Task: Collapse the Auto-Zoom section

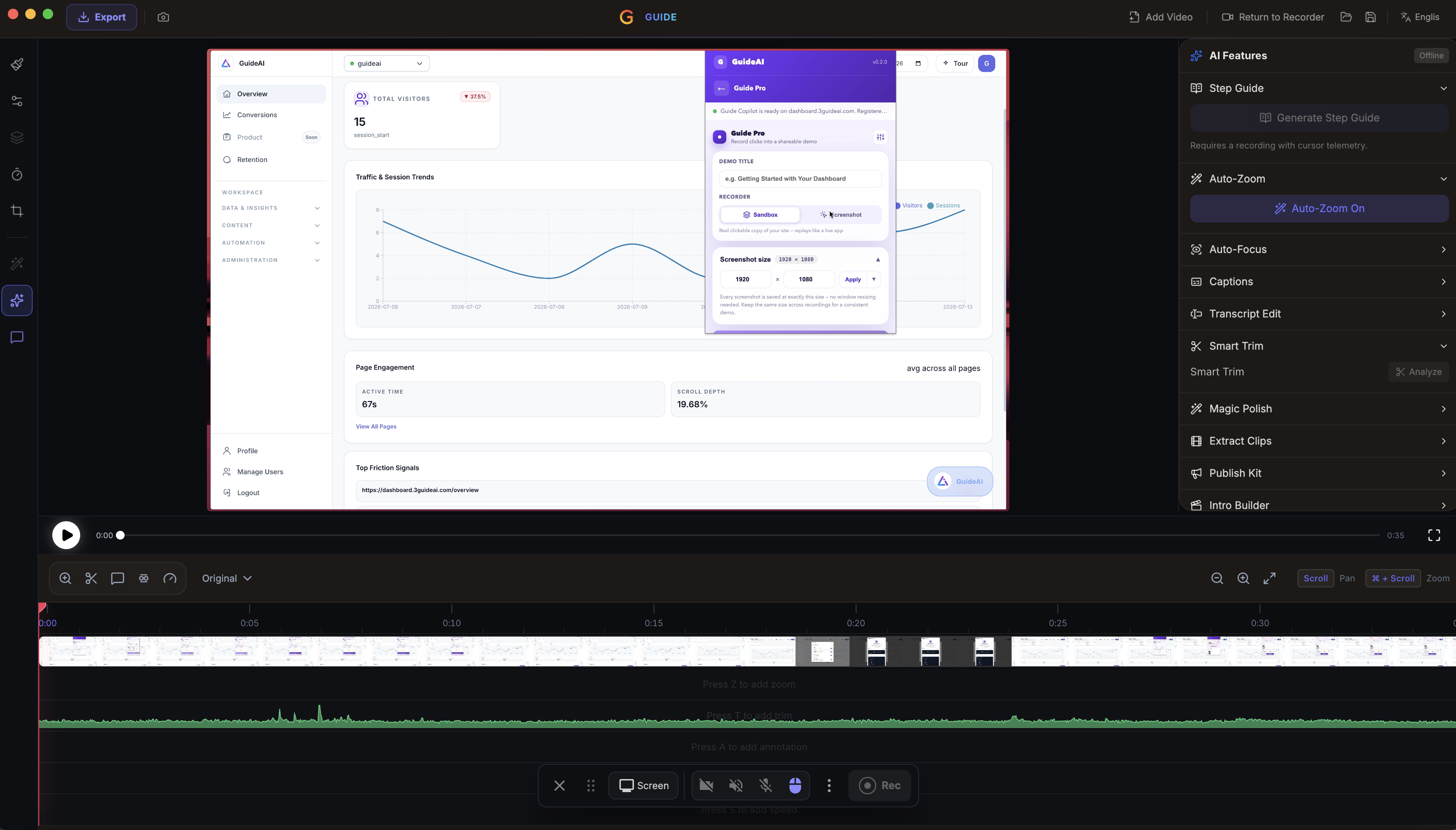Action: tap(1319, 179)
